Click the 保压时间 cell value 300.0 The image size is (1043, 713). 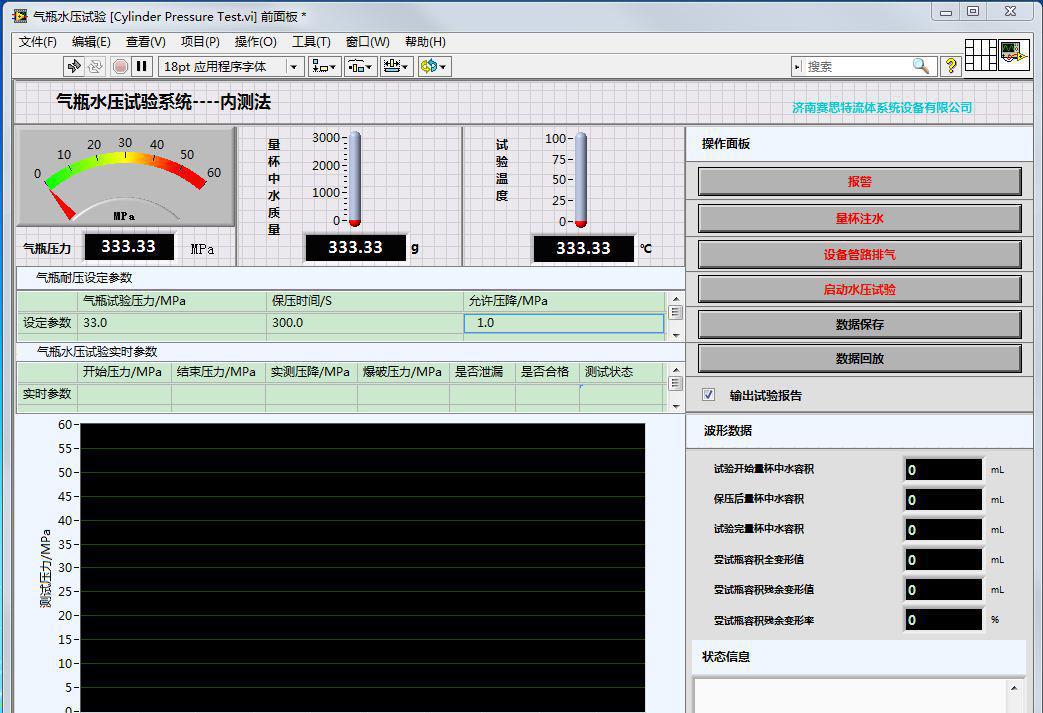pos(365,323)
